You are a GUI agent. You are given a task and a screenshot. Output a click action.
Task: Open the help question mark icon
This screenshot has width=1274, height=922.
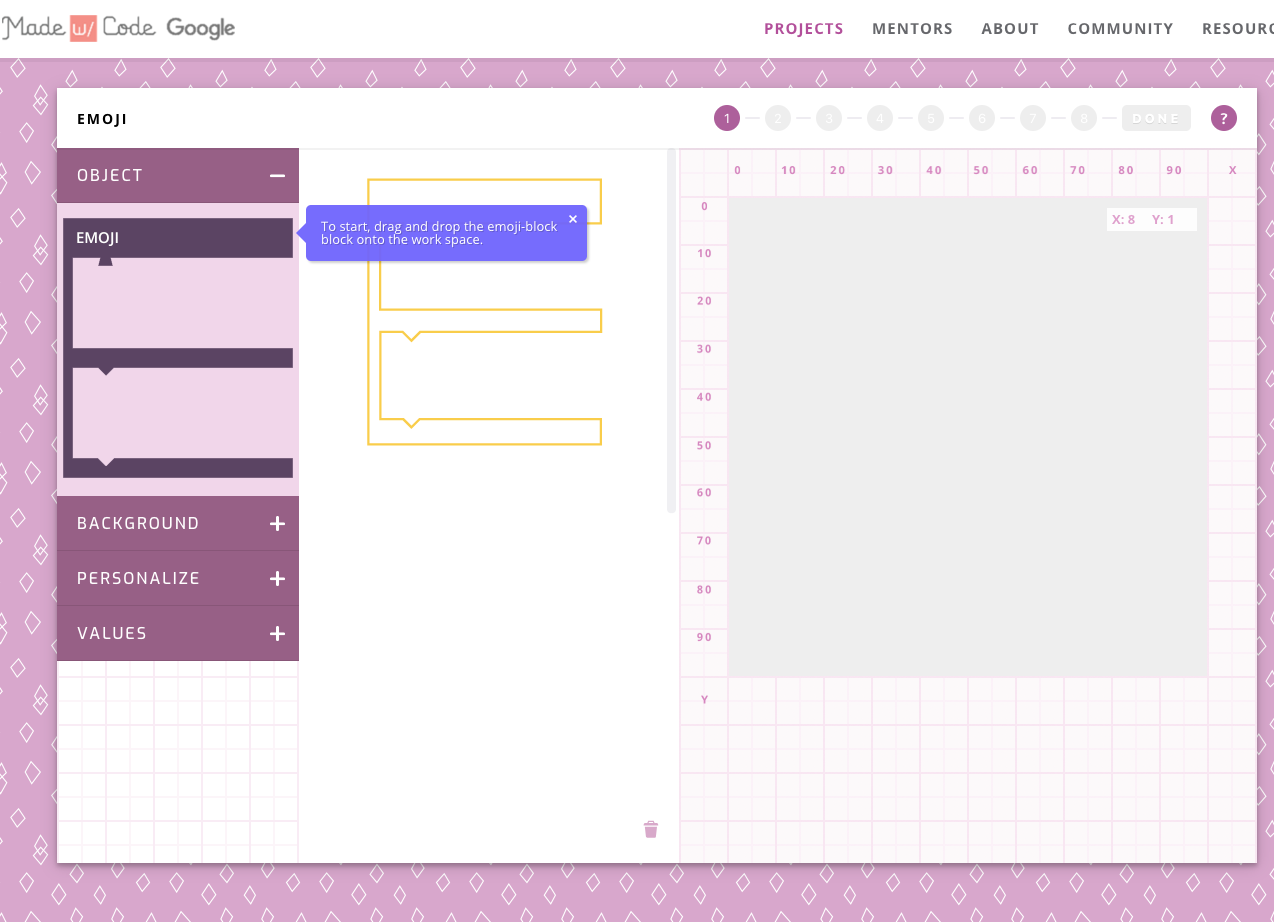(x=1223, y=118)
